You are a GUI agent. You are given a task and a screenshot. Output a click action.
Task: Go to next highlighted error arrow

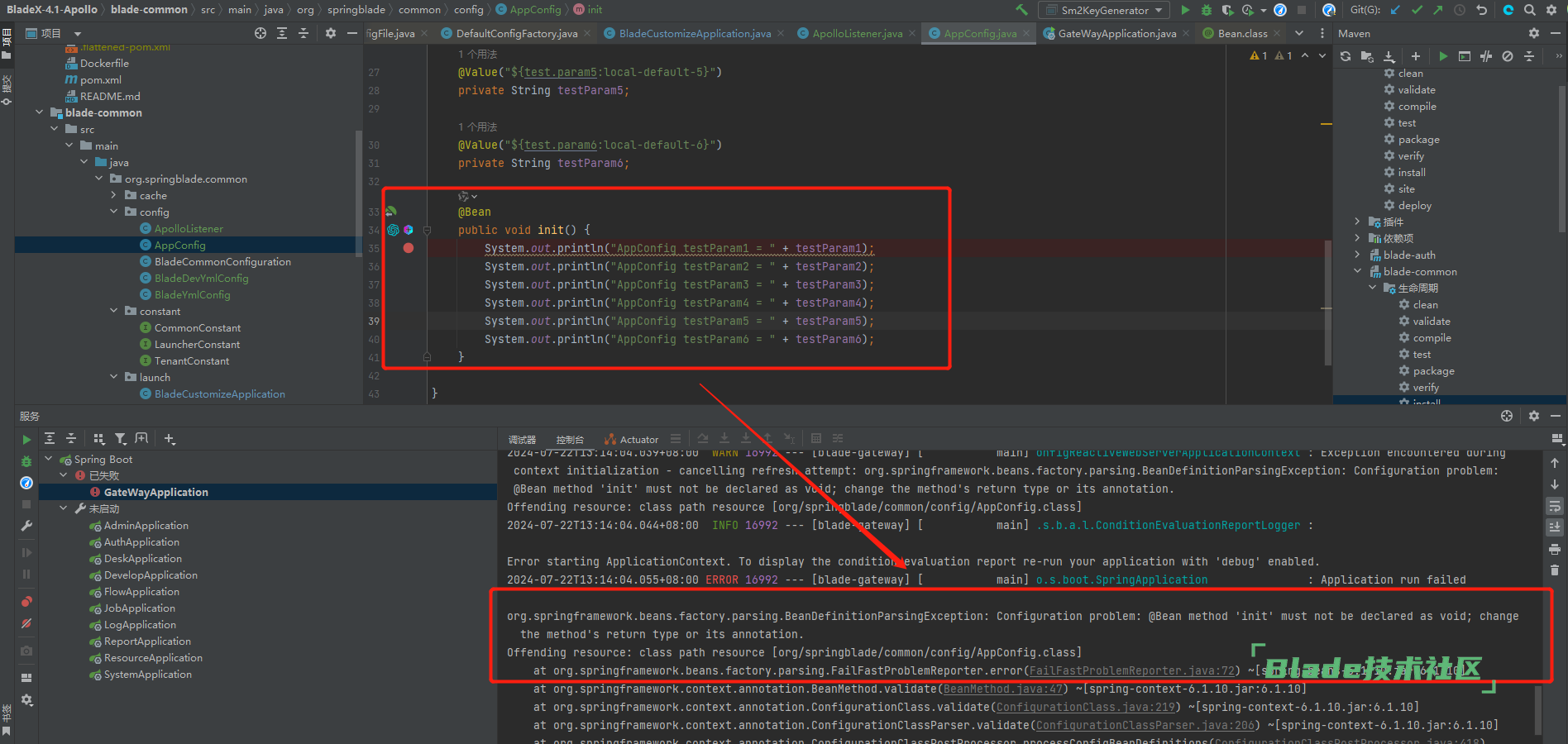(1322, 55)
